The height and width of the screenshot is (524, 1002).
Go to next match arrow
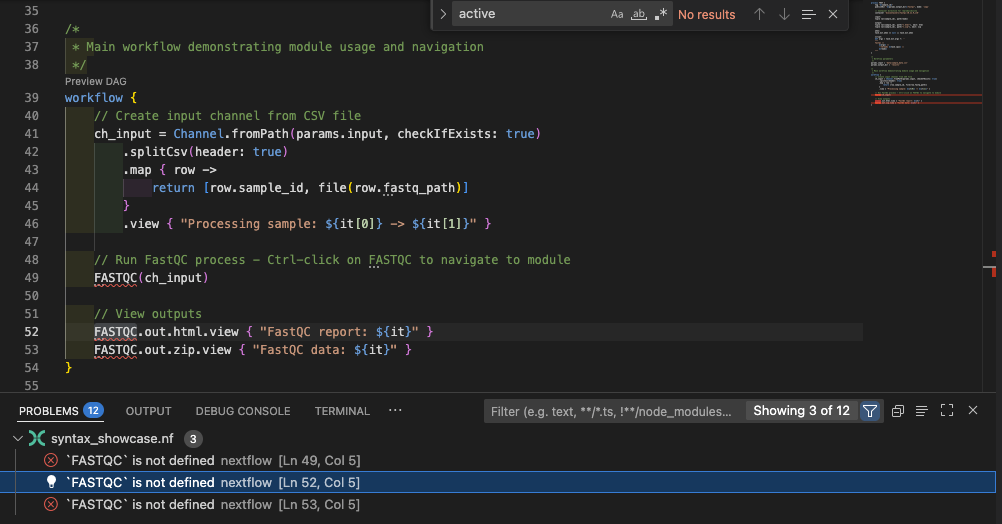(784, 14)
